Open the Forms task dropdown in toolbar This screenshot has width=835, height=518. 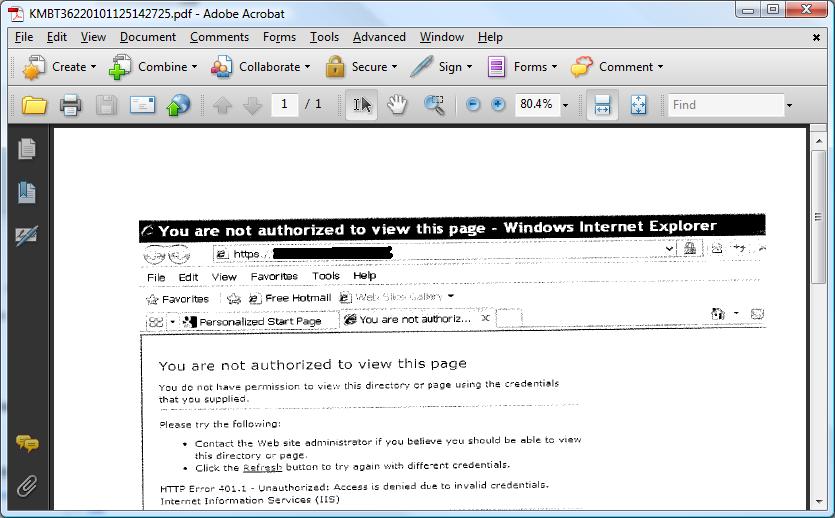click(x=522, y=67)
